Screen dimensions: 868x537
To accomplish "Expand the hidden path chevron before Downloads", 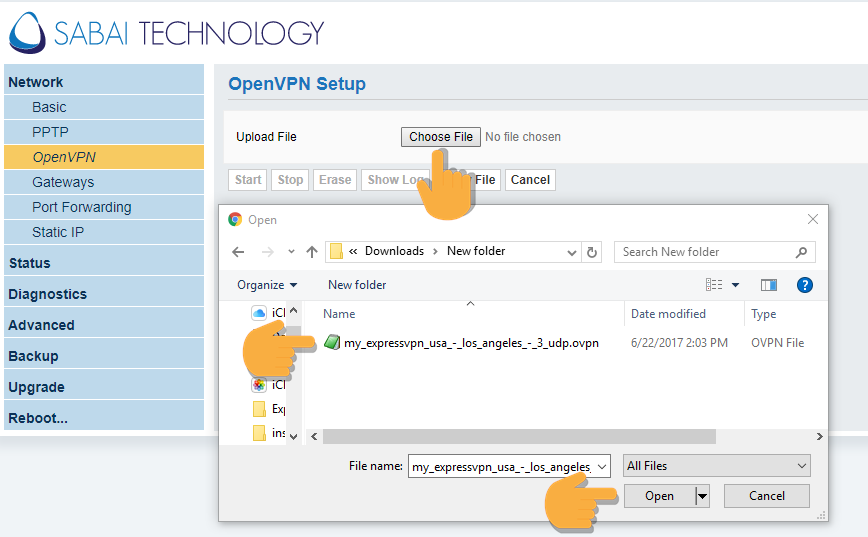I will [x=353, y=251].
